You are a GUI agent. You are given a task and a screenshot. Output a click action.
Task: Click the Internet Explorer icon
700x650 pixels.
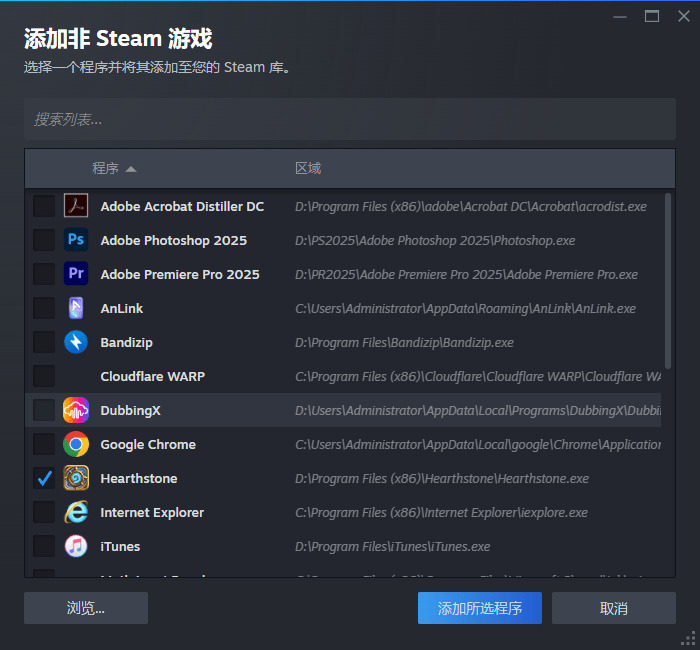pyautogui.click(x=76, y=512)
